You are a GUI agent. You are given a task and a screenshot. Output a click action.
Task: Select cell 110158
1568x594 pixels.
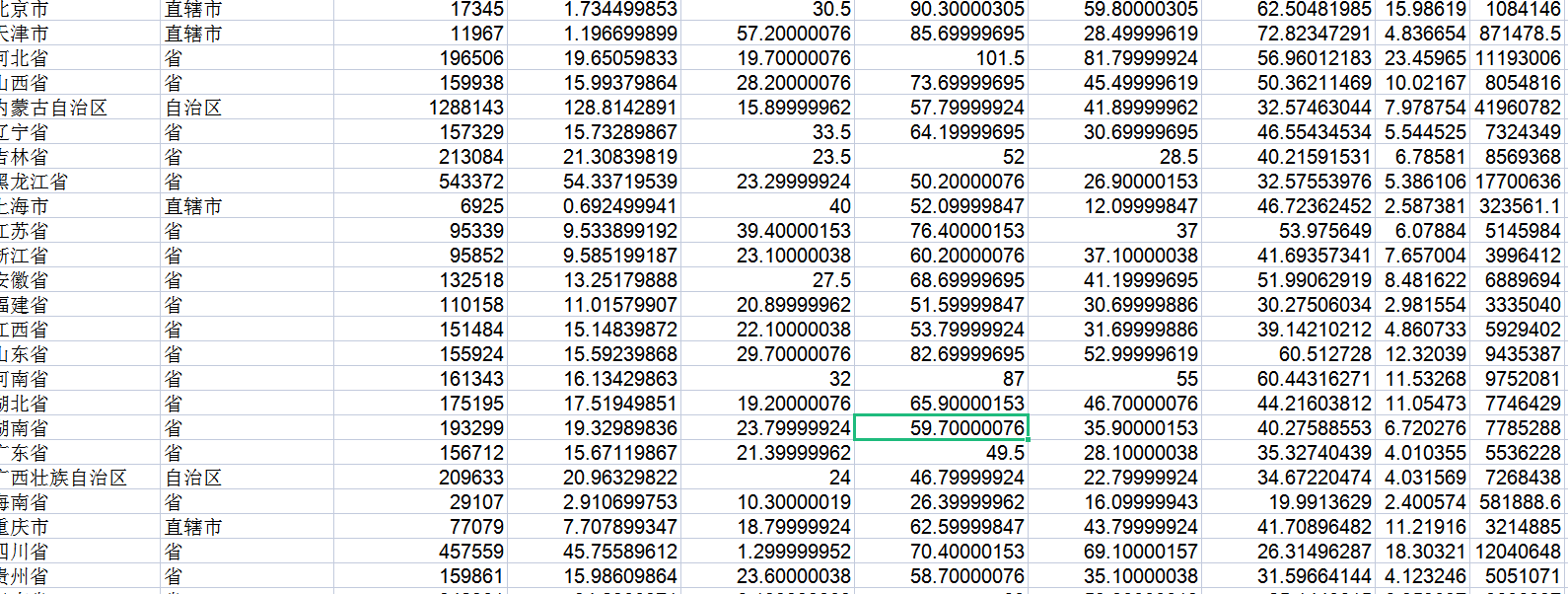point(420,305)
